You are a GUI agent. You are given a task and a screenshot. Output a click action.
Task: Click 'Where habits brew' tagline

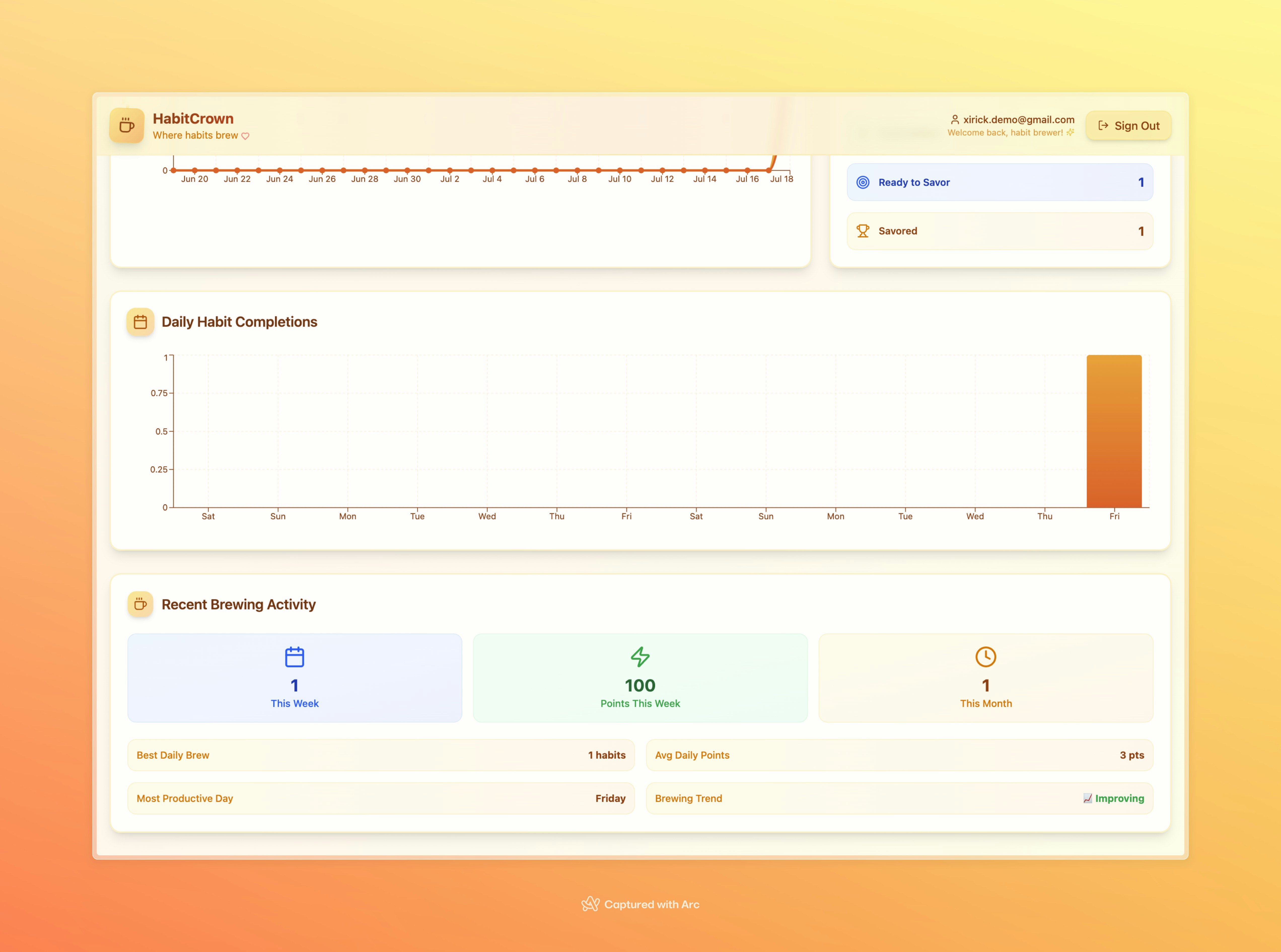coord(195,135)
